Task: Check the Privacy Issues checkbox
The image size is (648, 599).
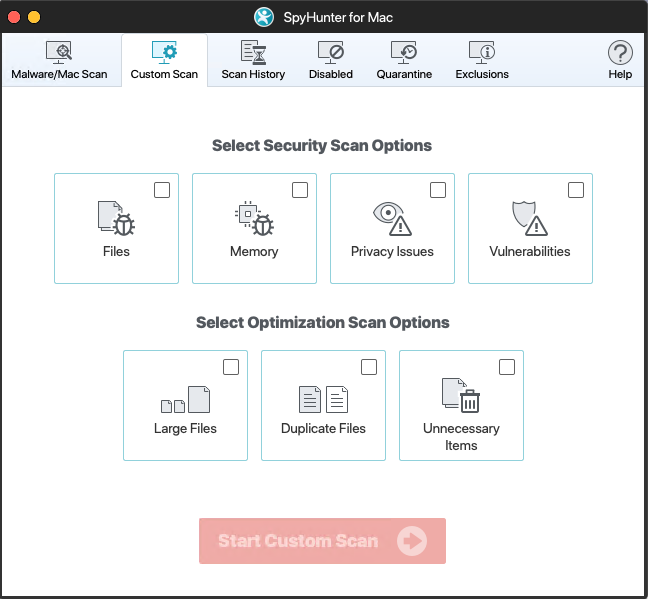Action: [x=438, y=190]
